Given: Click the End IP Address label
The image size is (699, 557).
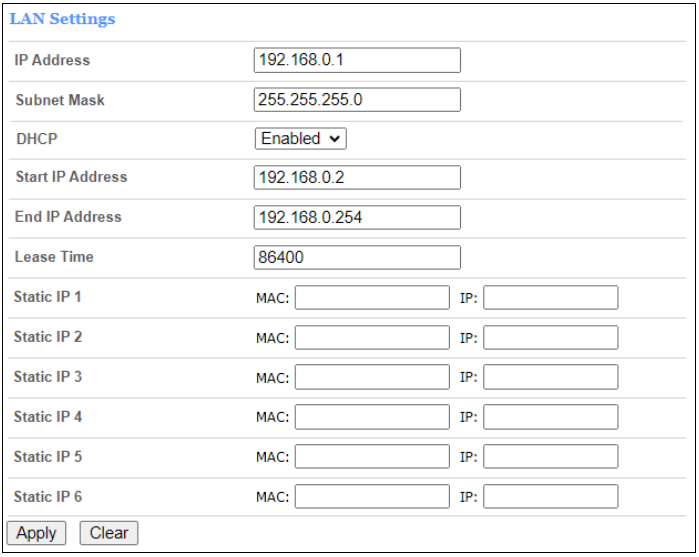Looking at the screenshot, I should tap(68, 217).
